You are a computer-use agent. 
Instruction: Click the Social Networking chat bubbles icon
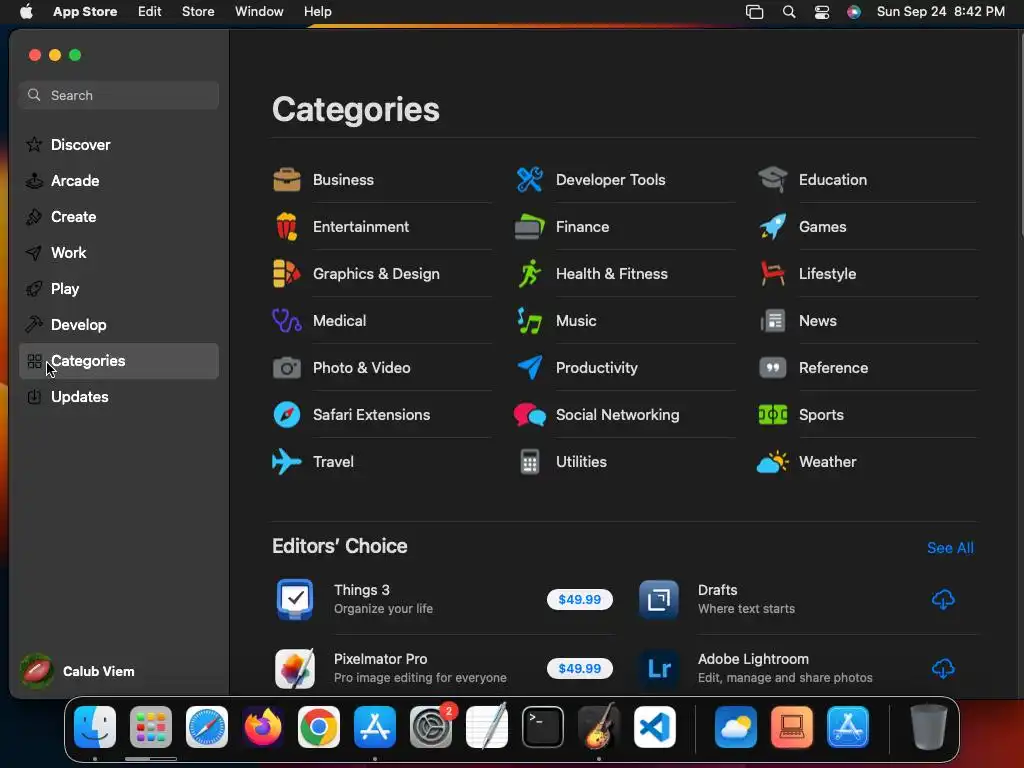click(x=530, y=415)
